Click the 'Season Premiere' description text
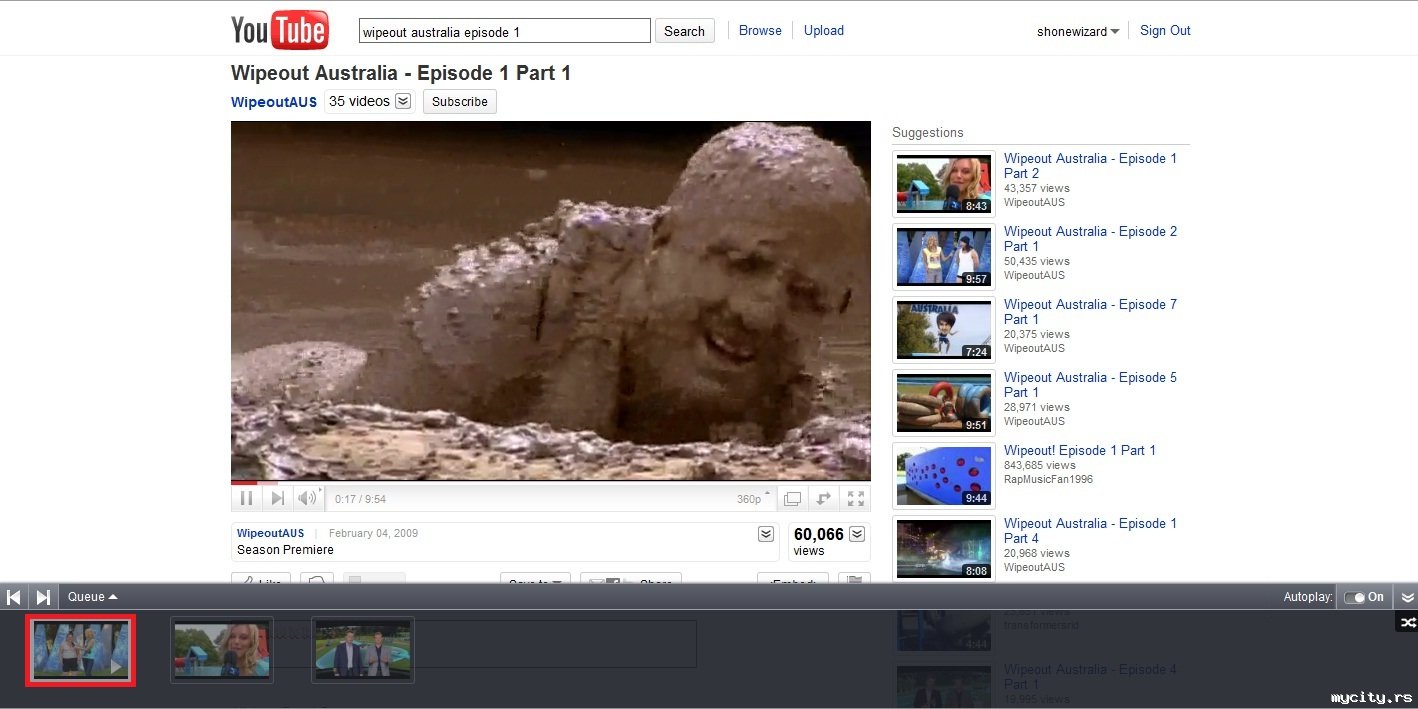1418x709 pixels. click(285, 550)
